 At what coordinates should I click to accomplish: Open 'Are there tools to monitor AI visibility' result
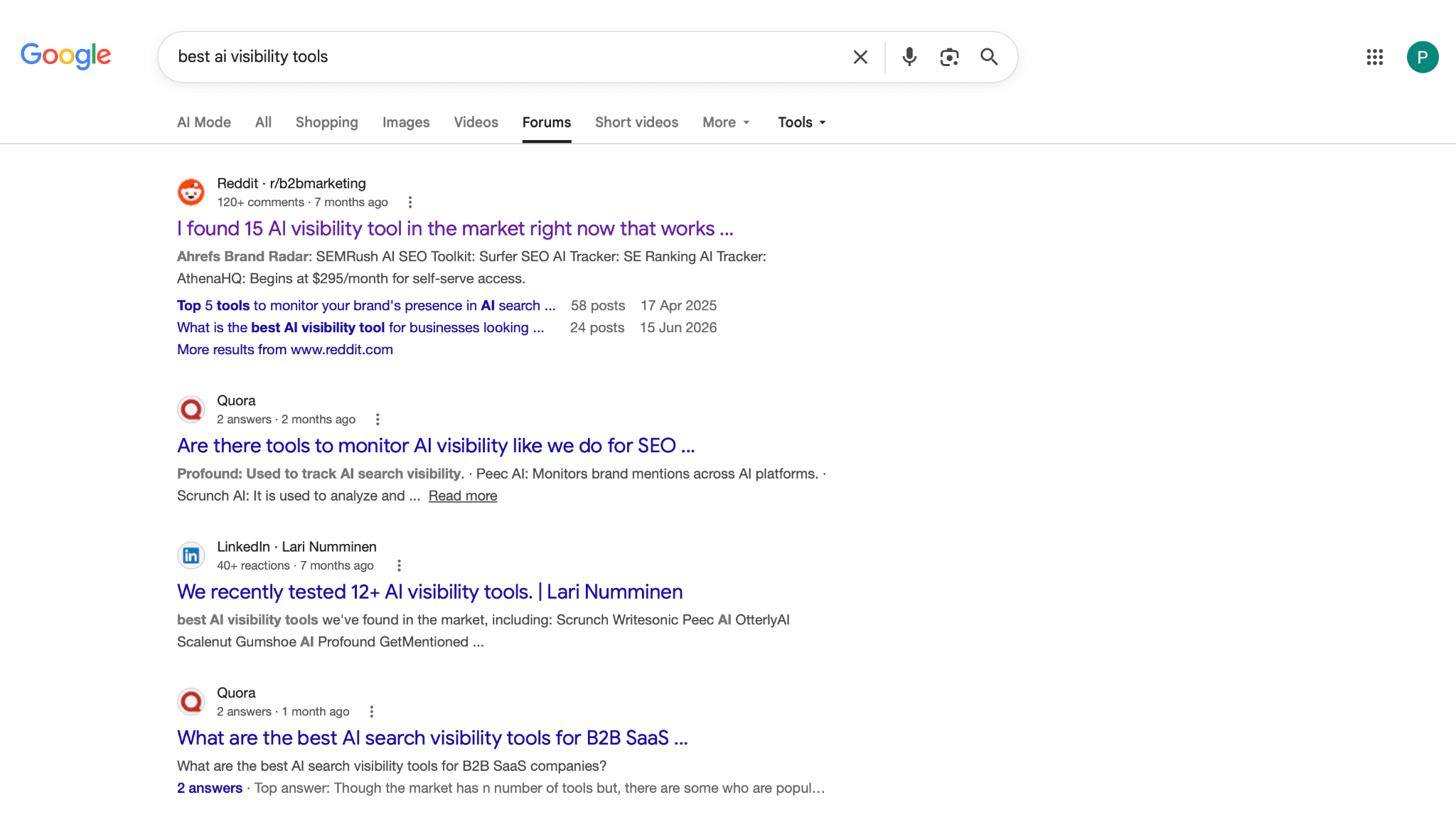[x=436, y=445]
